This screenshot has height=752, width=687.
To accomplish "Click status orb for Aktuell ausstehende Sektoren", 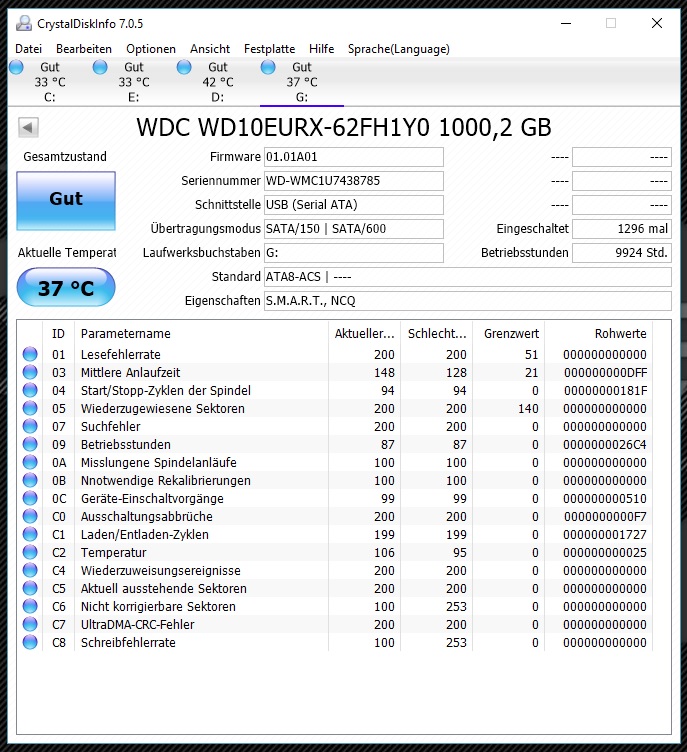I will [x=30, y=588].
